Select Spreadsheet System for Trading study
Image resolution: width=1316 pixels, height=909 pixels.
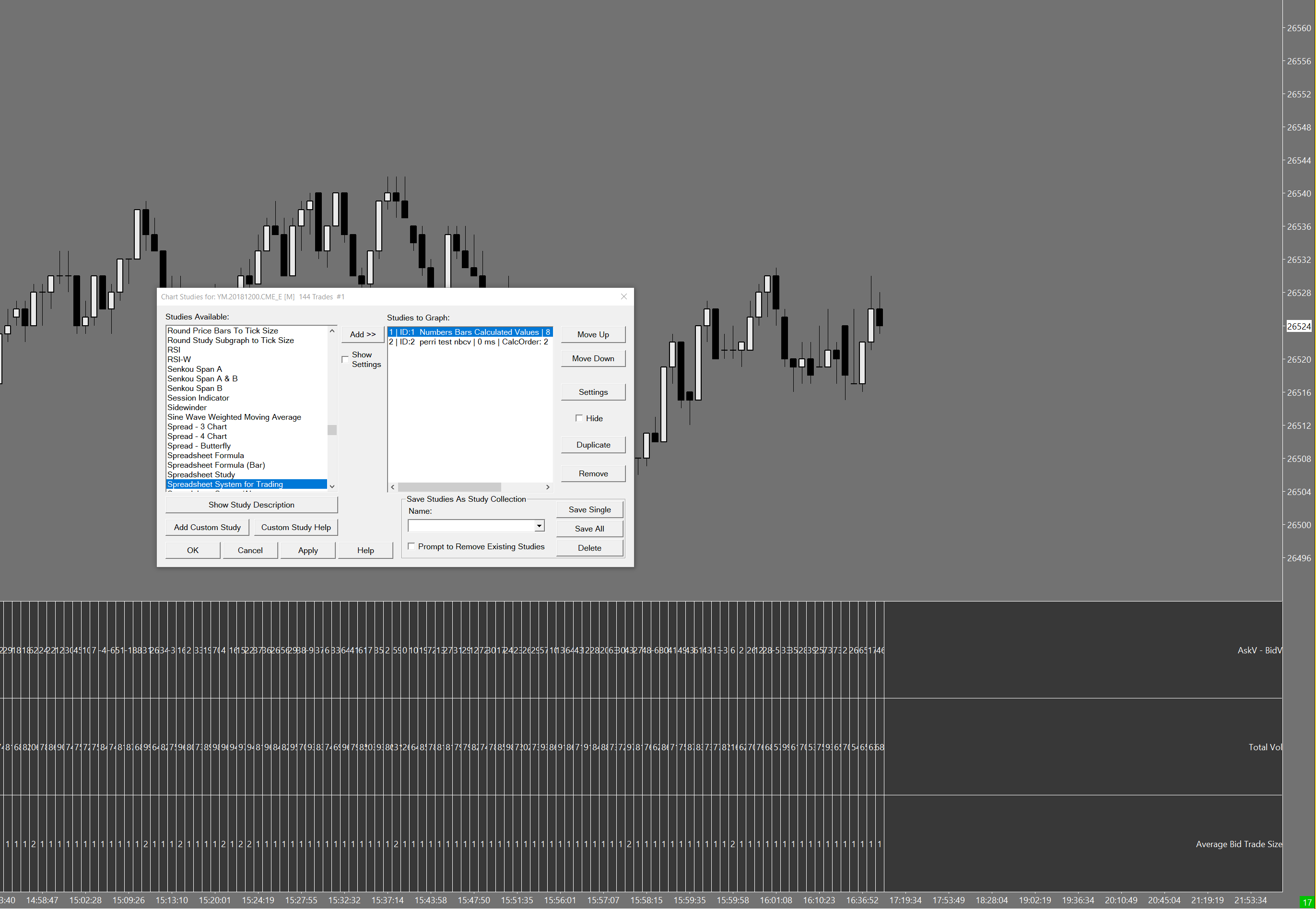point(225,484)
